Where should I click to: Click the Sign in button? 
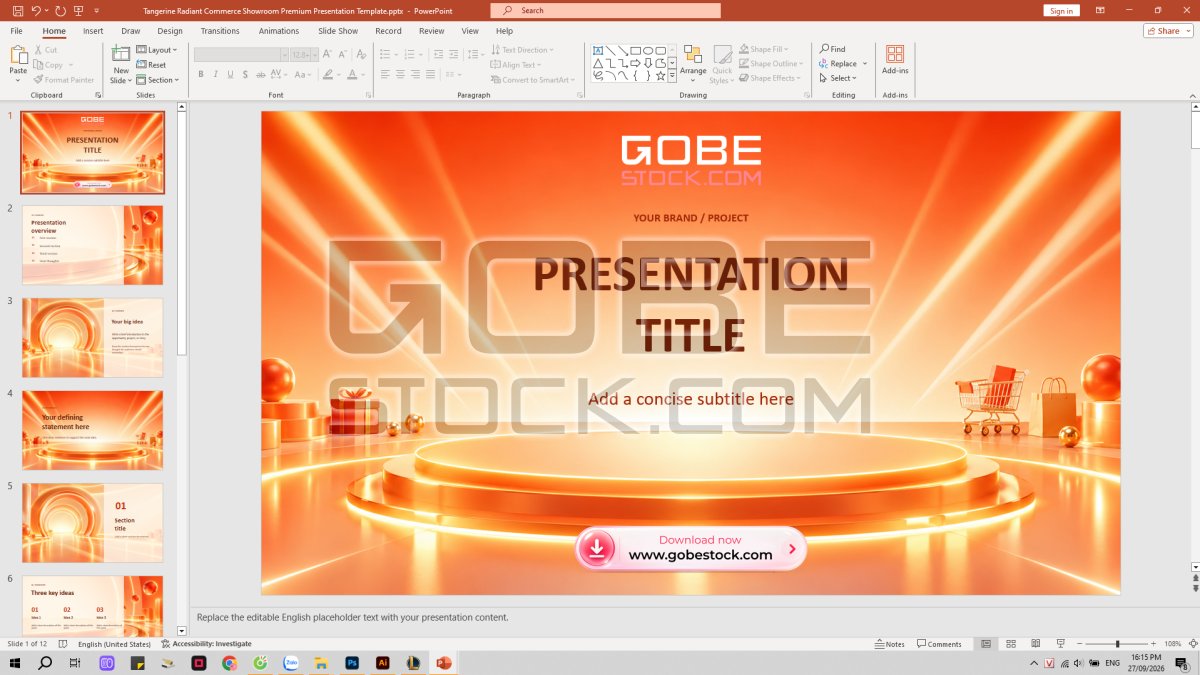click(x=1061, y=11)
